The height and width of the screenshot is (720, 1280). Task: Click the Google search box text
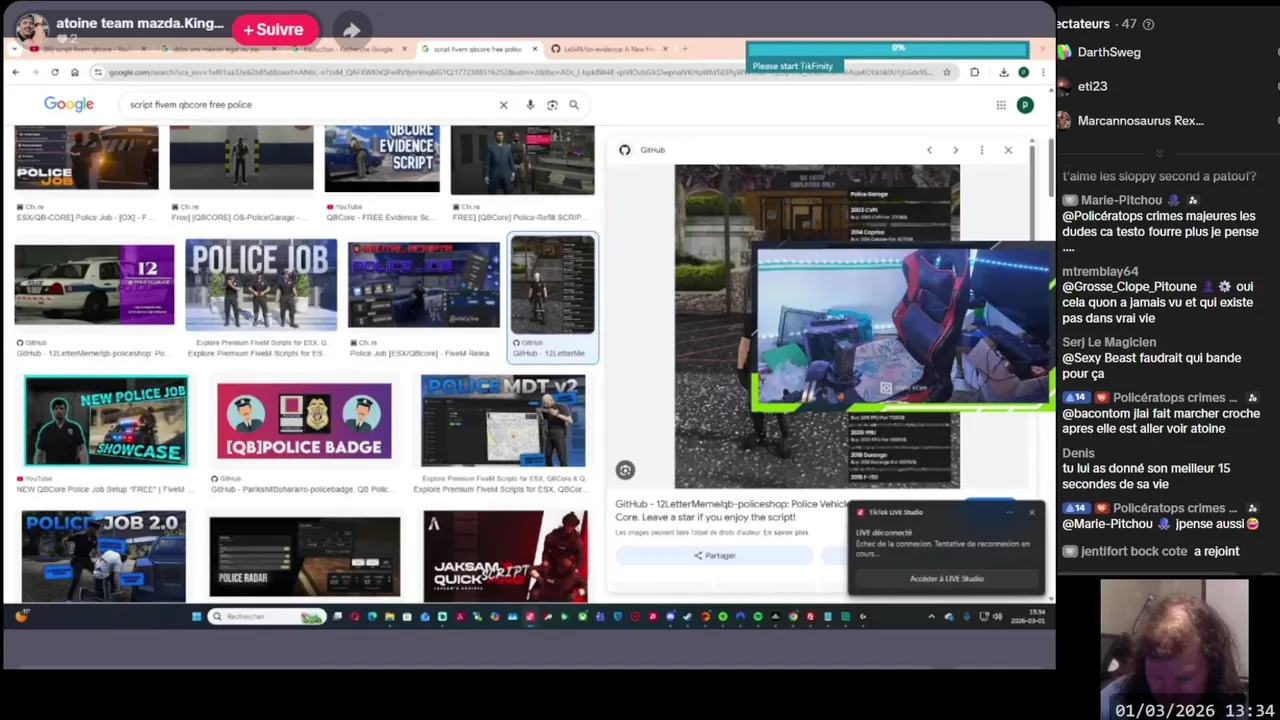tap(190, 104)
